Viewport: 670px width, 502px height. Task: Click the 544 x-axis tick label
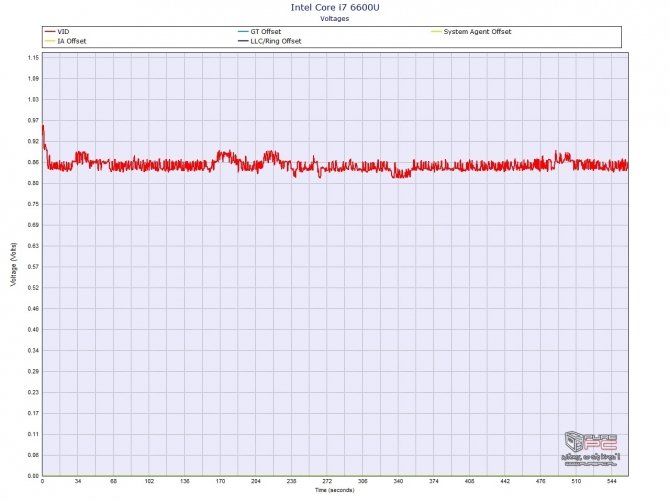[x=611, y=481]
